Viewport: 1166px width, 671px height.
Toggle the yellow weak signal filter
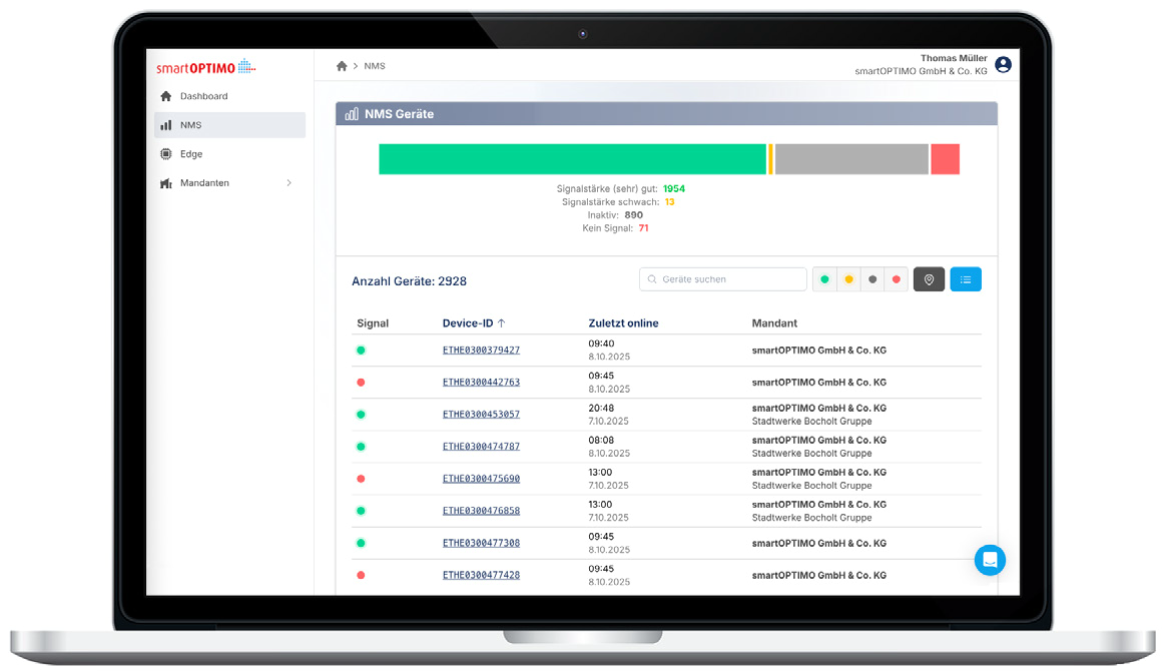coord(849,280)
